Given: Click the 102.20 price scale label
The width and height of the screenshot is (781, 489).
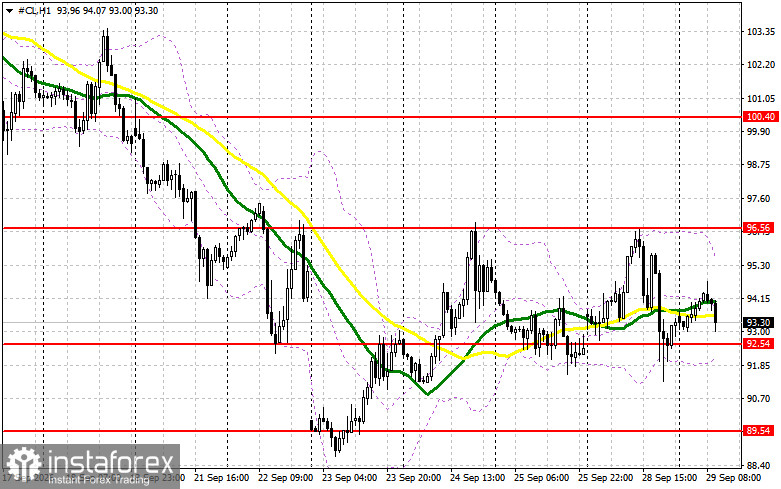Looking at the screenshot, I should pyautogui.click(x=761, y=65).
